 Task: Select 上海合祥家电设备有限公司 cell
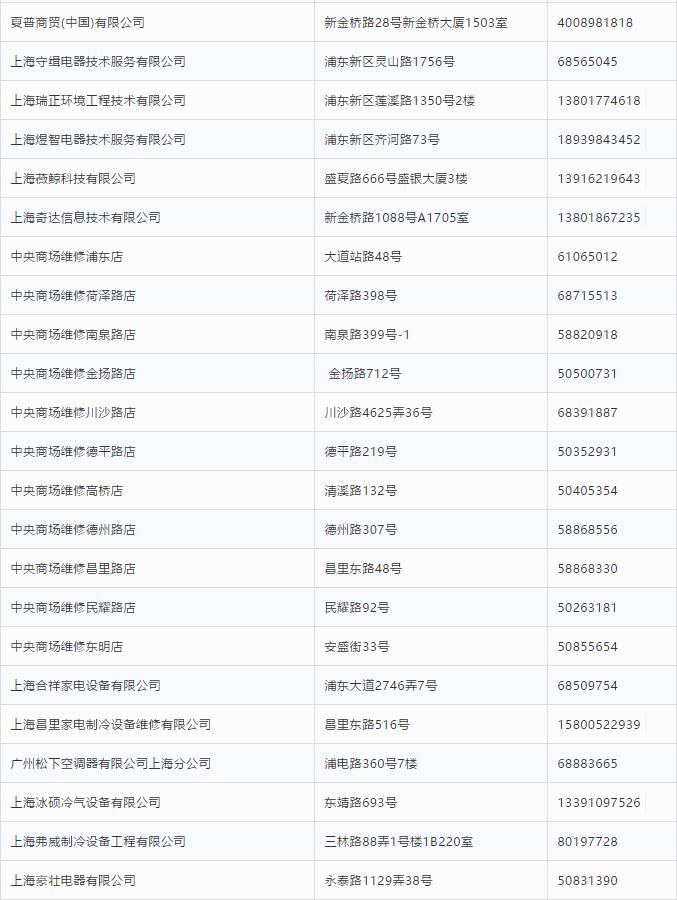coord(157,686)
